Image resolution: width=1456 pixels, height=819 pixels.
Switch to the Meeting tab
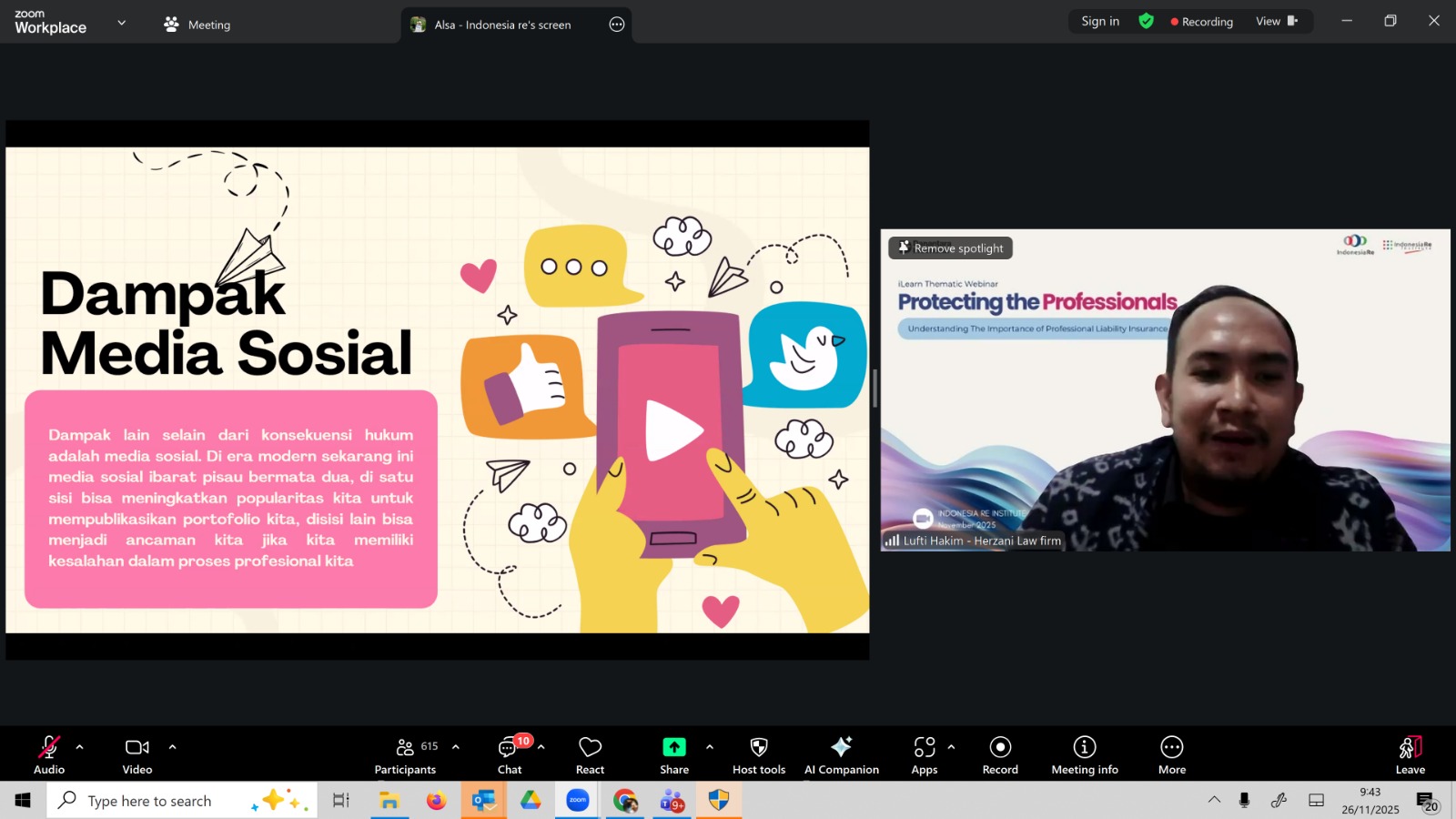click(197, 25)
